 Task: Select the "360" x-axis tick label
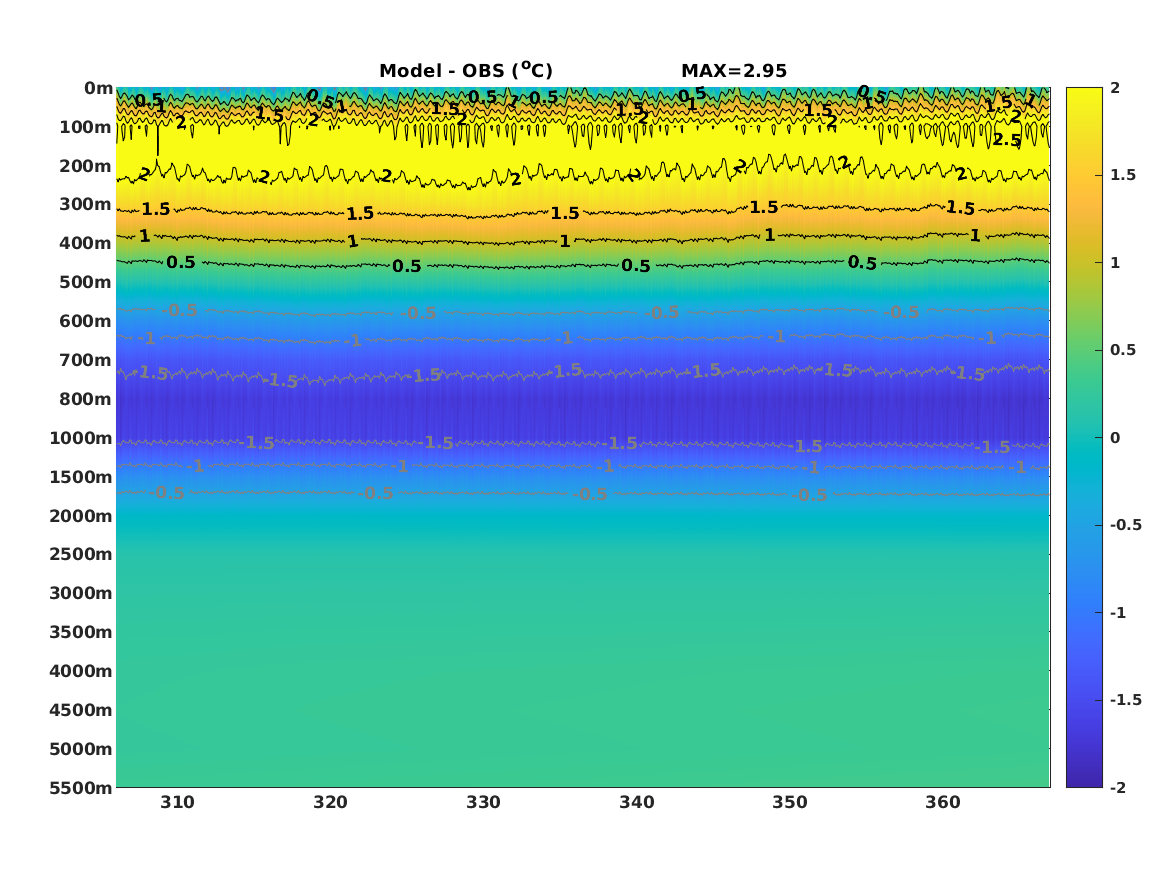(943, 803)
